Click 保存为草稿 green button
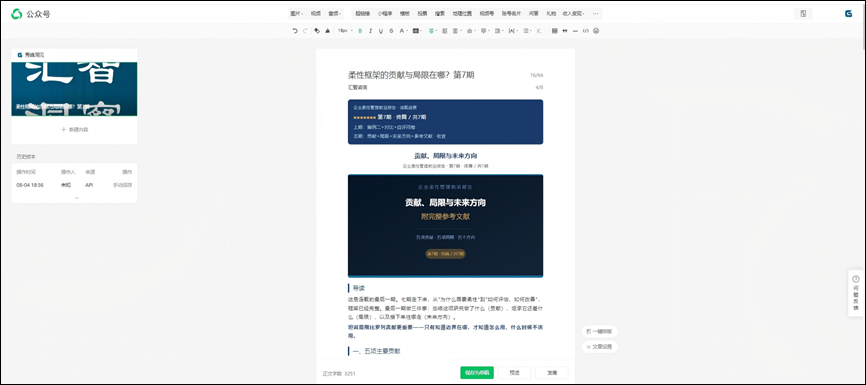This screenshot has width=866, height=385. (477, 373)
